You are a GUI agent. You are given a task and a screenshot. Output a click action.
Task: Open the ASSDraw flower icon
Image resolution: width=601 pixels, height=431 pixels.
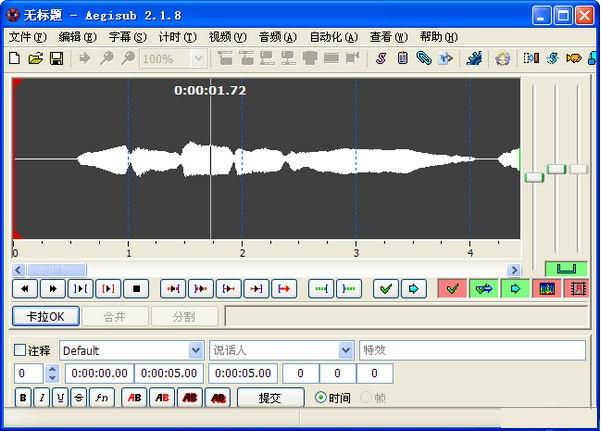[502, 59]
